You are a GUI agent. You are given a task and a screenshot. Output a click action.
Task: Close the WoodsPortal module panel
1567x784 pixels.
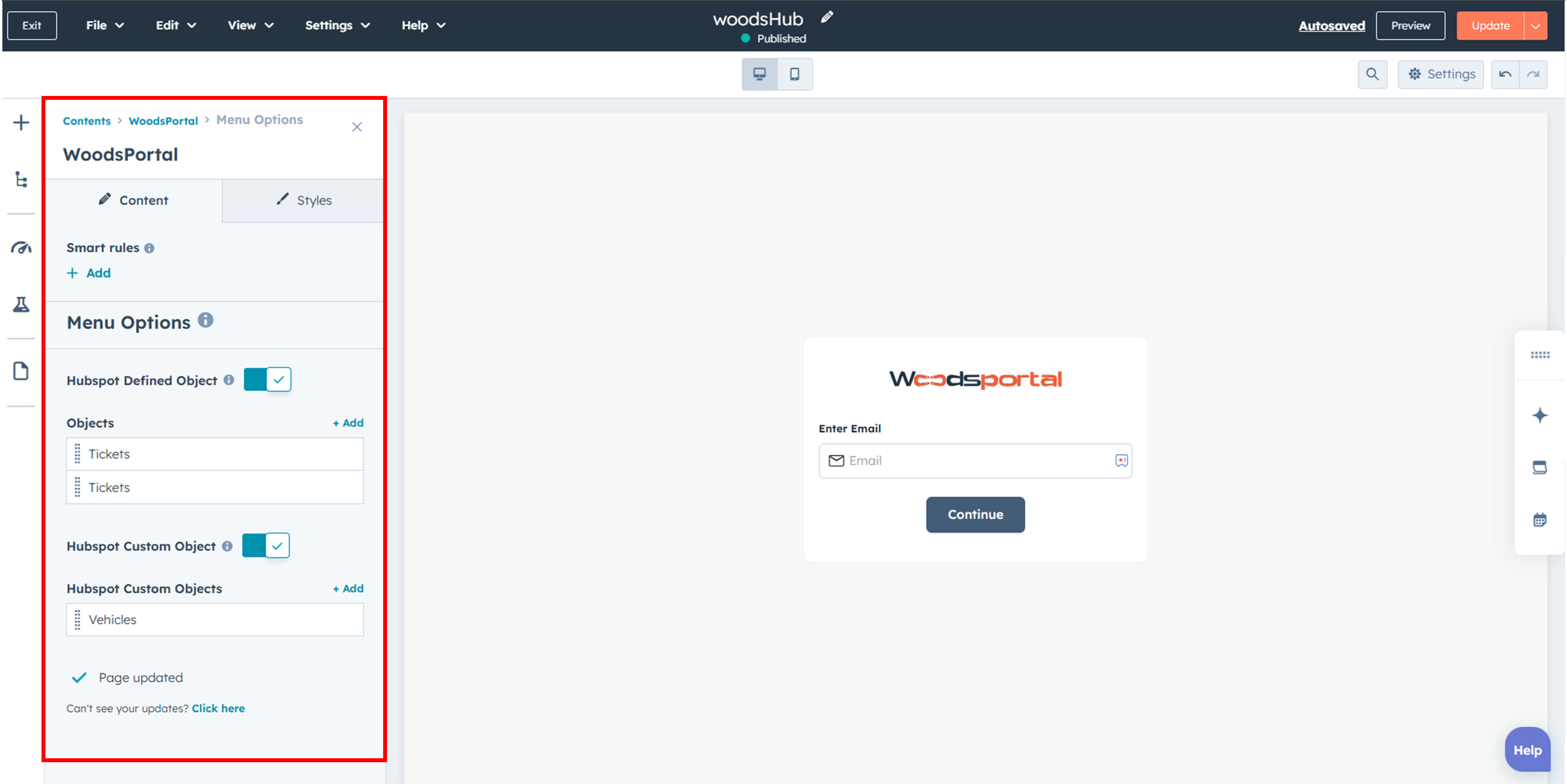click(357, 127)
